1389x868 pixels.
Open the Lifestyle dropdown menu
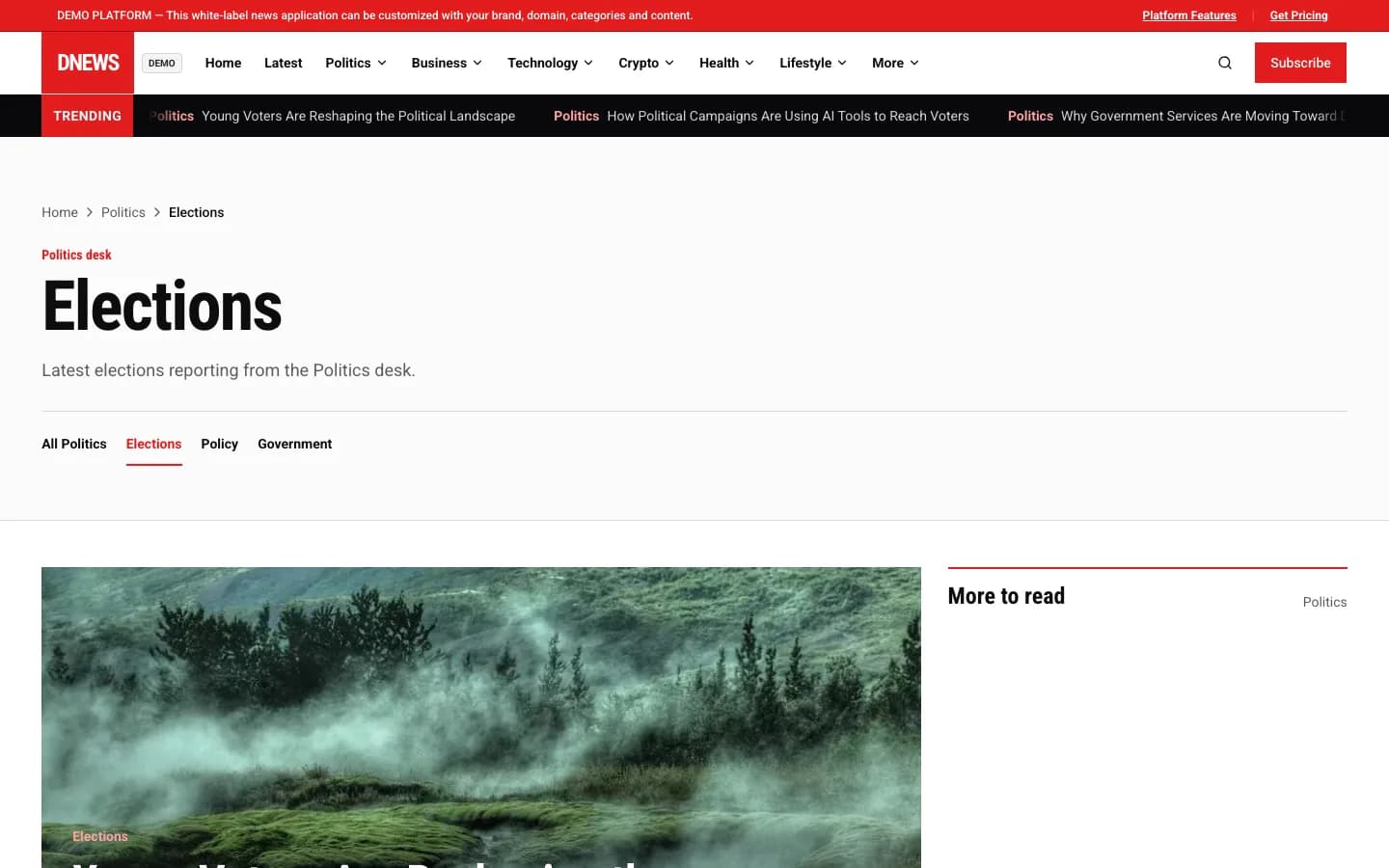click(x=813, y=63)
